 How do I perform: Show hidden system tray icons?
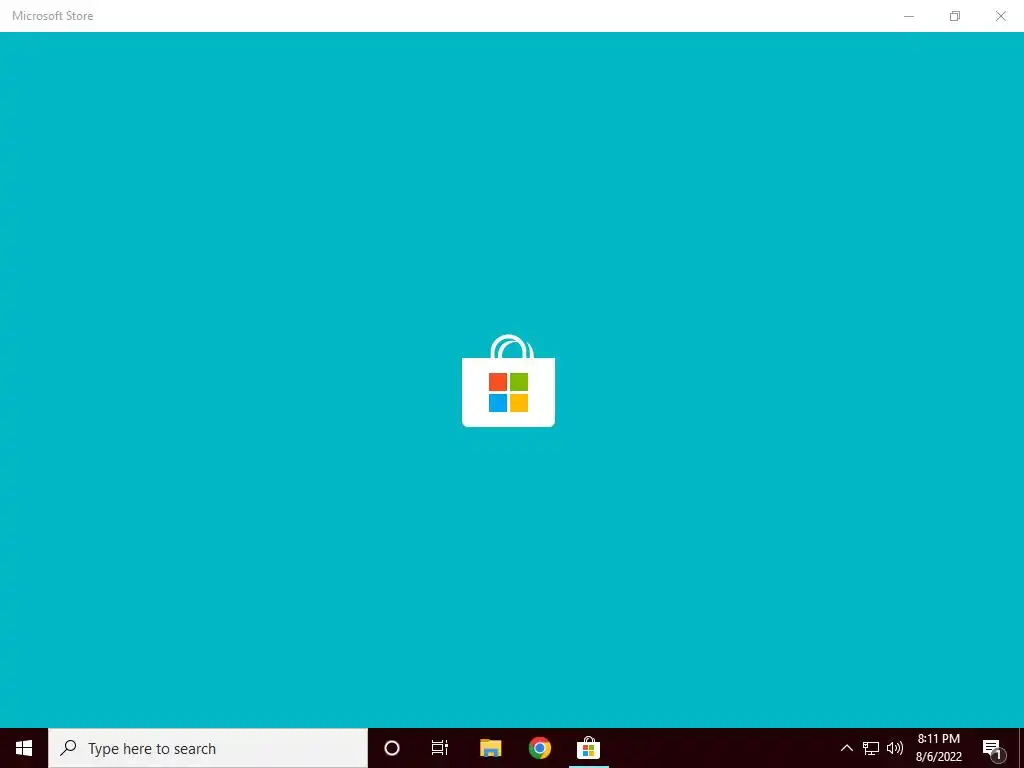pyautogui.click(x=846, y=748)
